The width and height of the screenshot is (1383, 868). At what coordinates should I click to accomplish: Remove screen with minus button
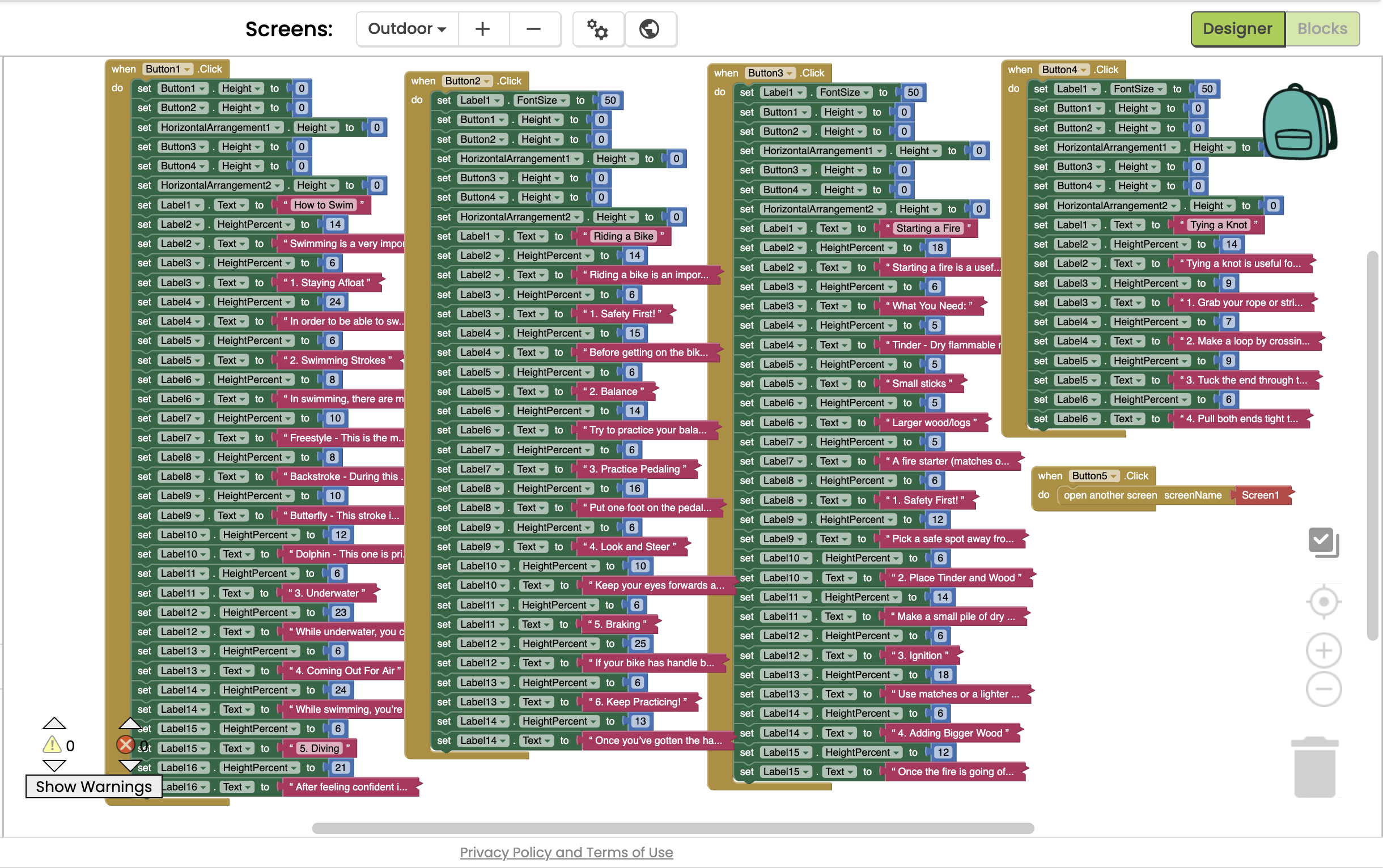point(533,29)
